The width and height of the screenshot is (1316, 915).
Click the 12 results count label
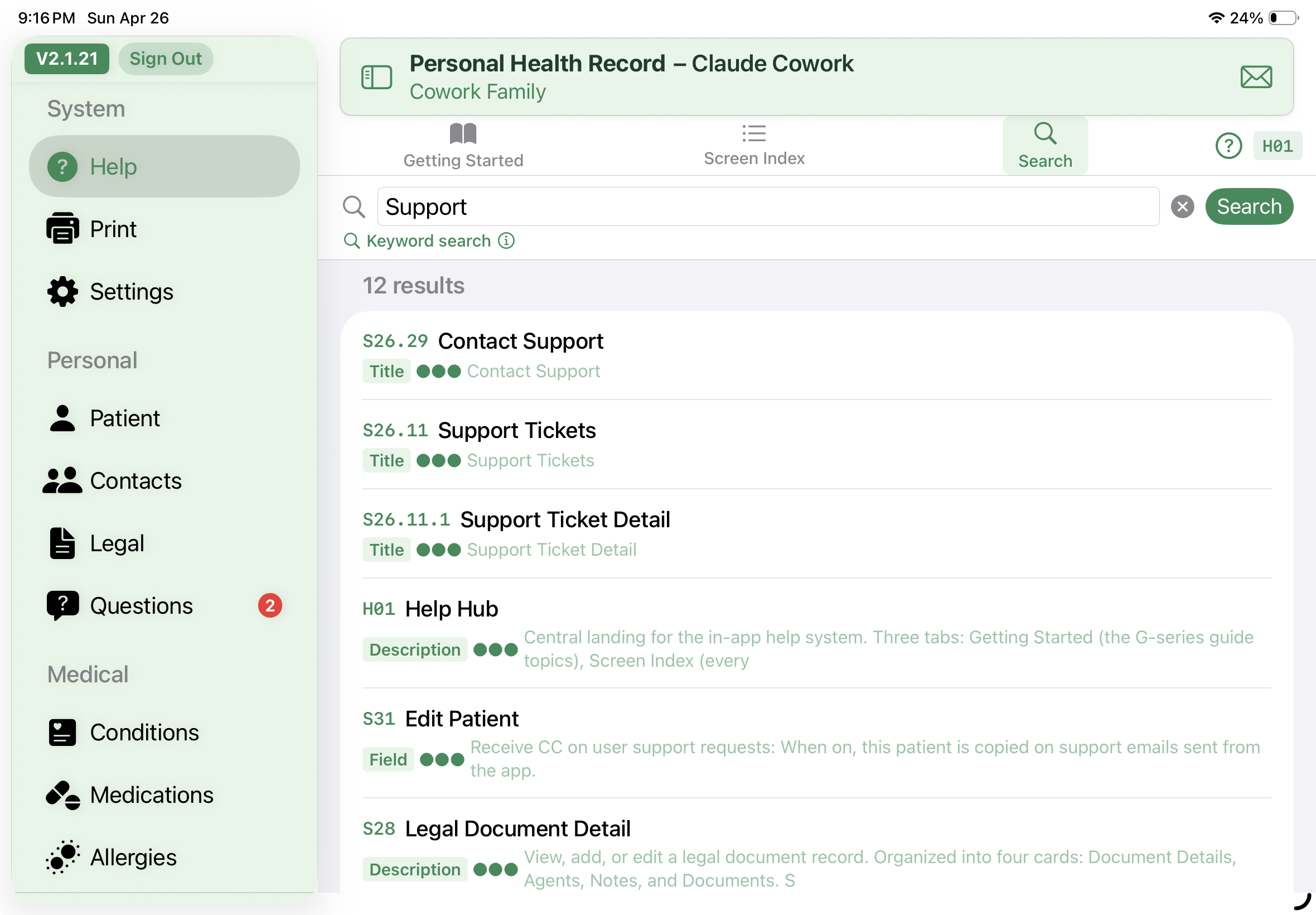point(413,286)
